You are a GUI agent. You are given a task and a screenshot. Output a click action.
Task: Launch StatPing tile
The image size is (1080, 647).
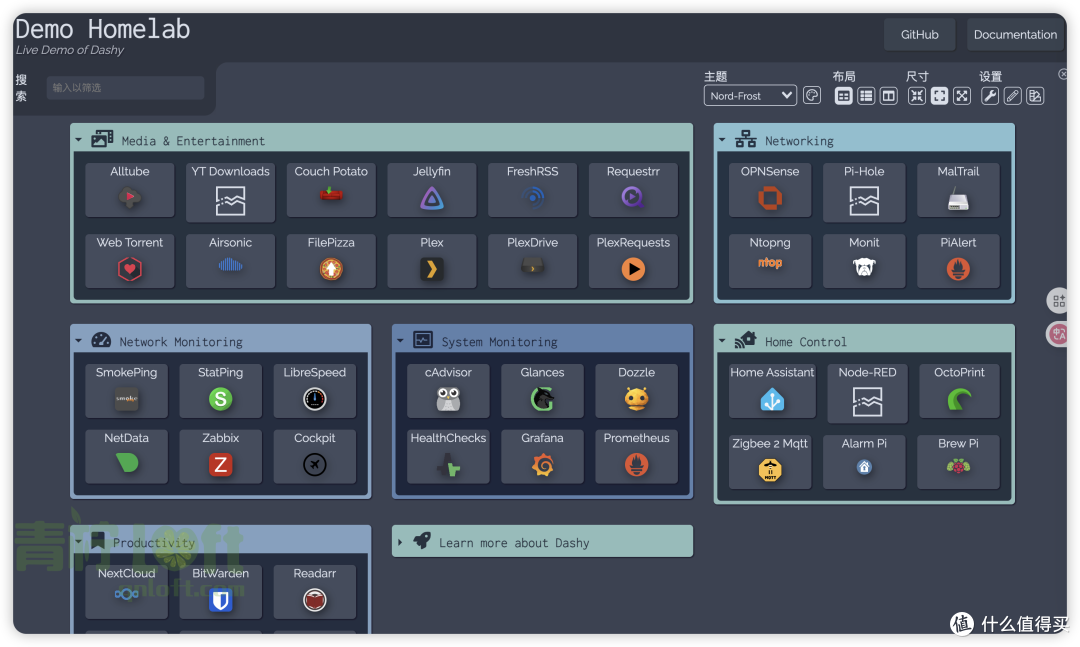(x=220, y=391)
